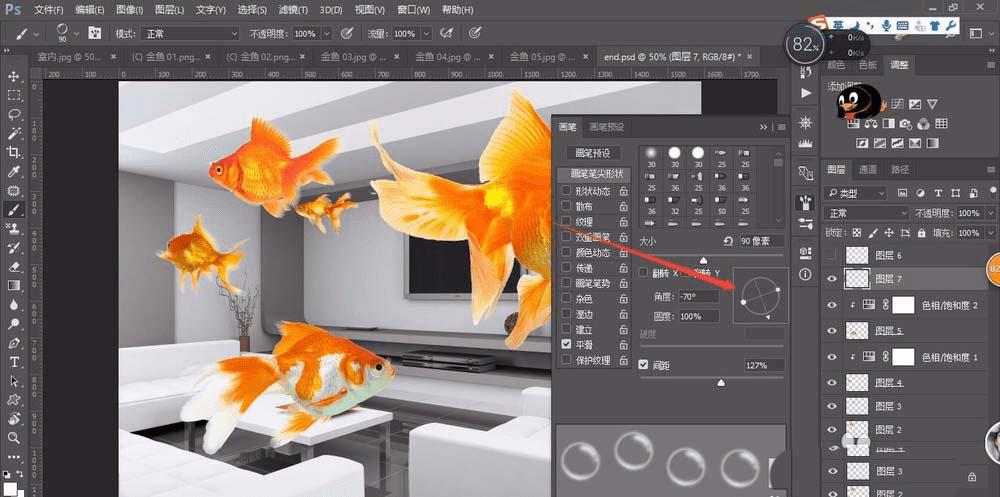The image size is (1000, 497).
Task: Collapse the brush panel using double arrows
Action: pyautogui.click(x=763, y=127)
